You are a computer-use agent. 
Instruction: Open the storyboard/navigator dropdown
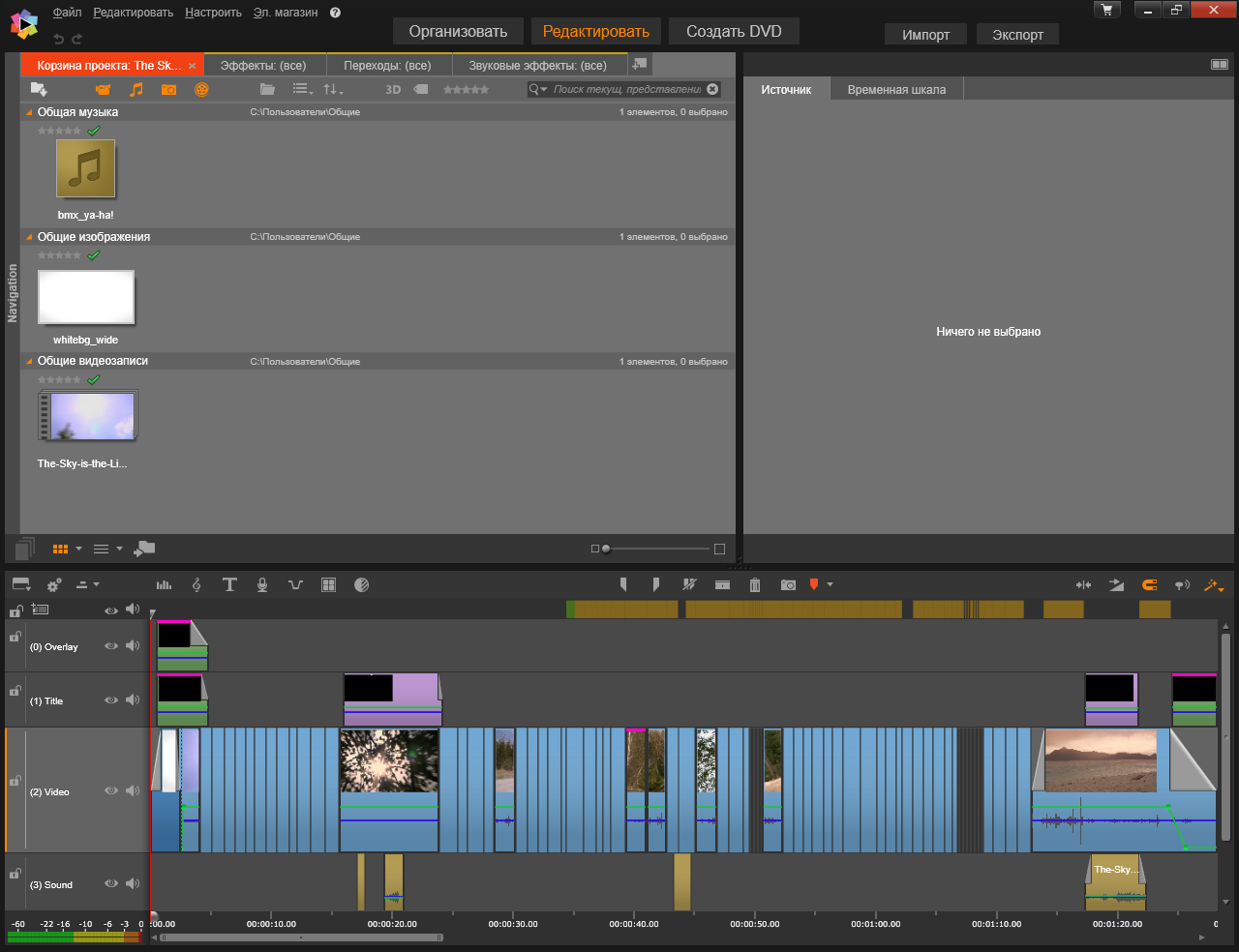click(21, 584)
